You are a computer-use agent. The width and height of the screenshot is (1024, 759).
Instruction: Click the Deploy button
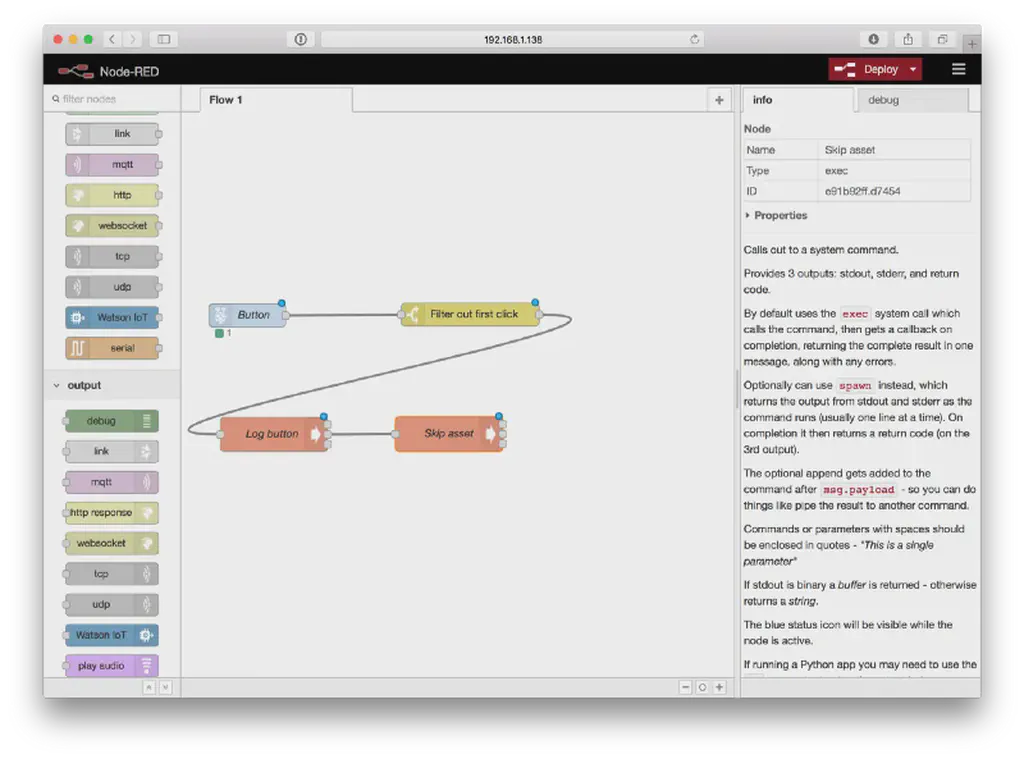[873, 69]
